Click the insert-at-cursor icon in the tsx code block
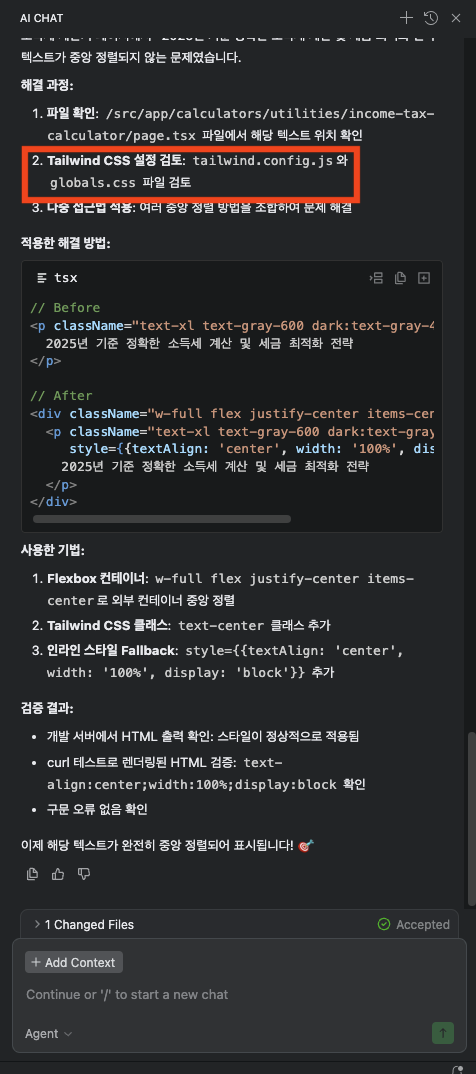 pyautogui.click(x=376, y=278)
